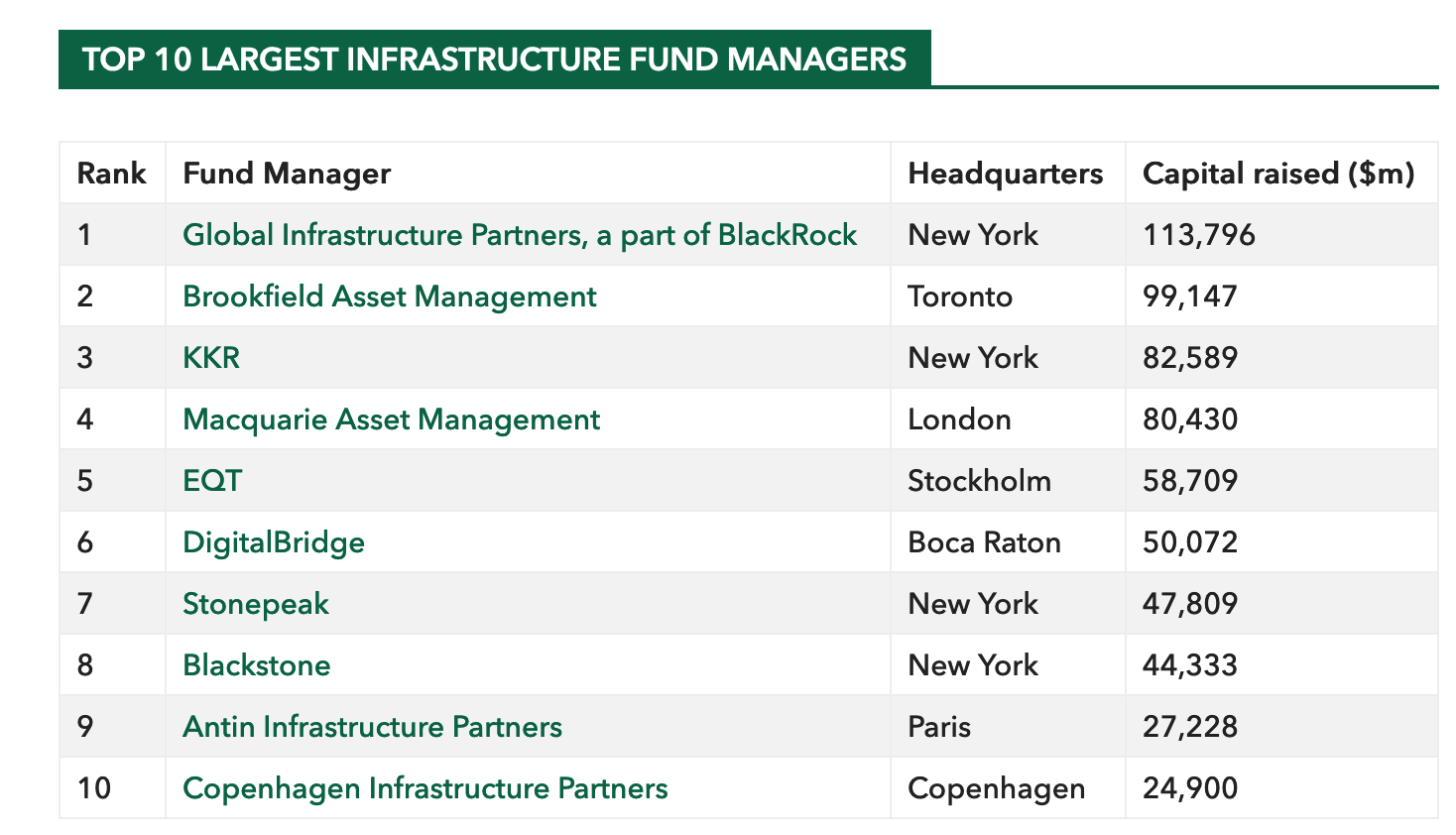Follow the Copenhagen Infrastructure Partners link
This screenshot has height=835, width=1456.
[425, 788]
